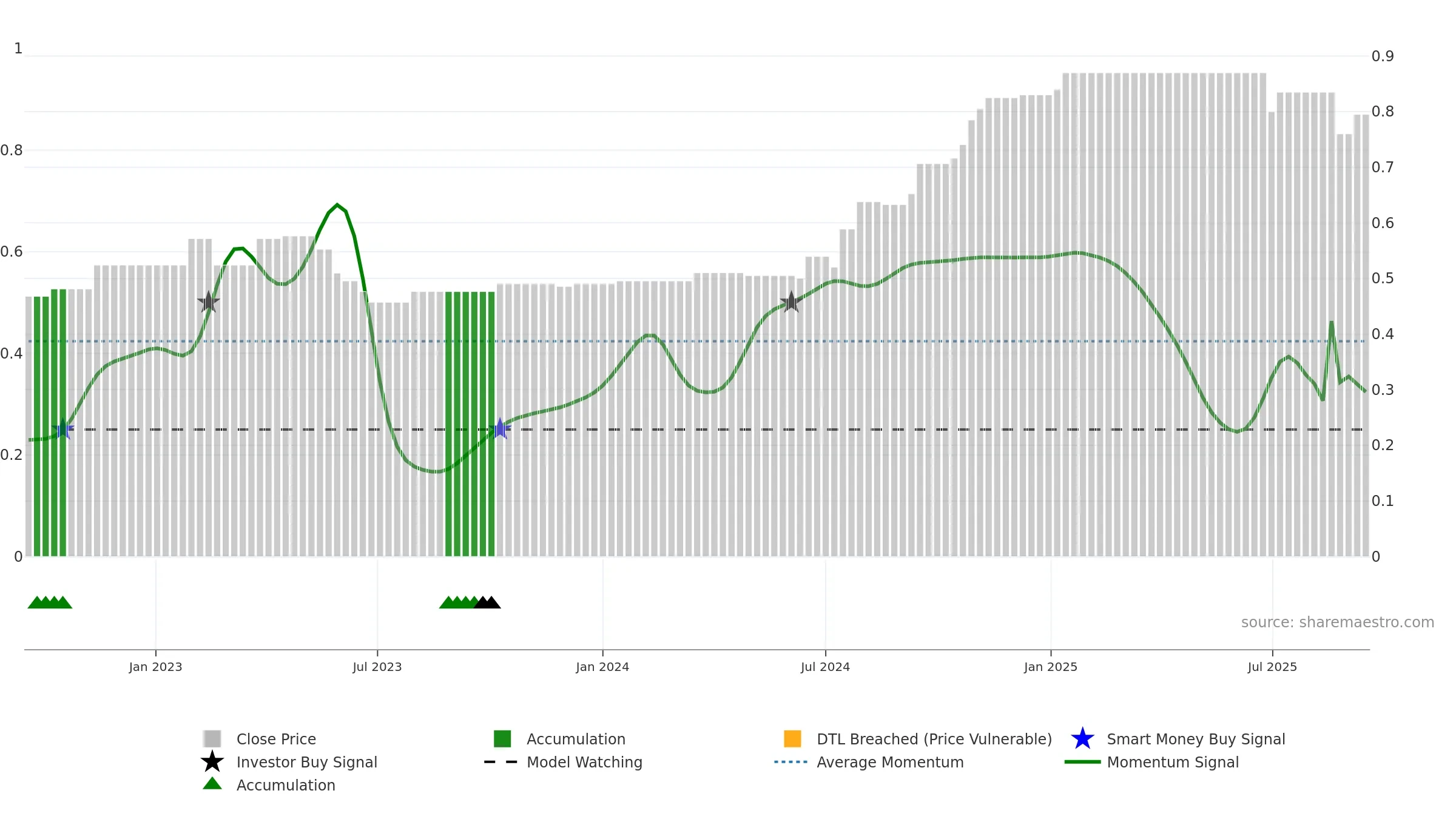Click the Jul 2023 axis label
Image resolution: width=1456 pixels, height=819 pixels.
(377, 667)
